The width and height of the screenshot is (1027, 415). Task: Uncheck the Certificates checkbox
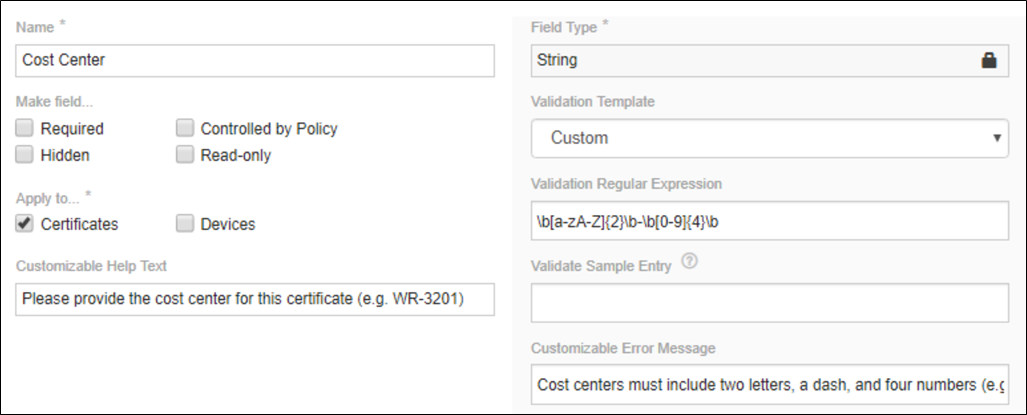point(25,224)
